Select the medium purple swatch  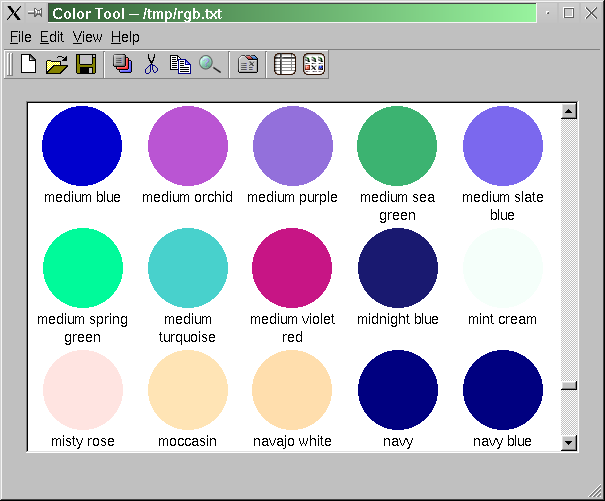293,146
